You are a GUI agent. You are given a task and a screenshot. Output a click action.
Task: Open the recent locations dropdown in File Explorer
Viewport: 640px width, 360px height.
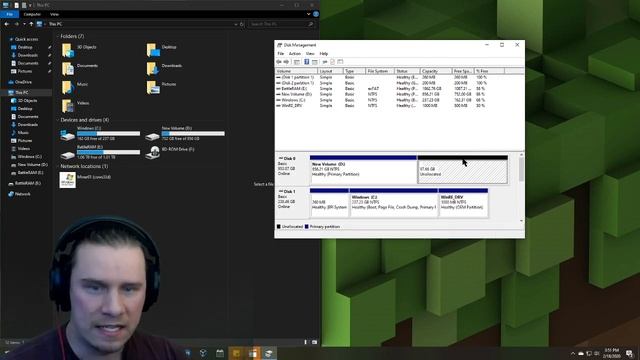tap(24, 24)
